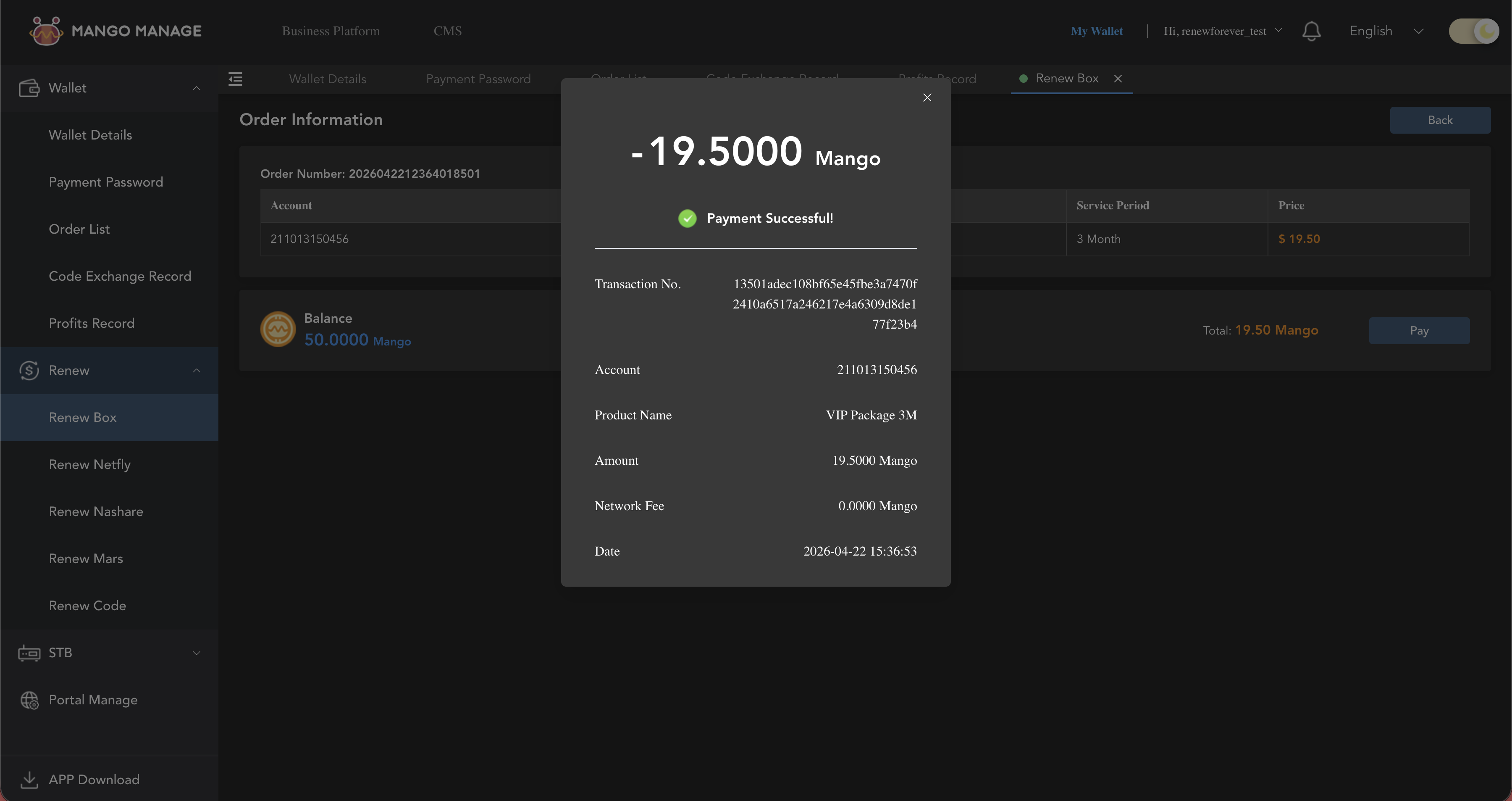
Task: Open the notifications bell
Action: click(x=1311, y=31)
